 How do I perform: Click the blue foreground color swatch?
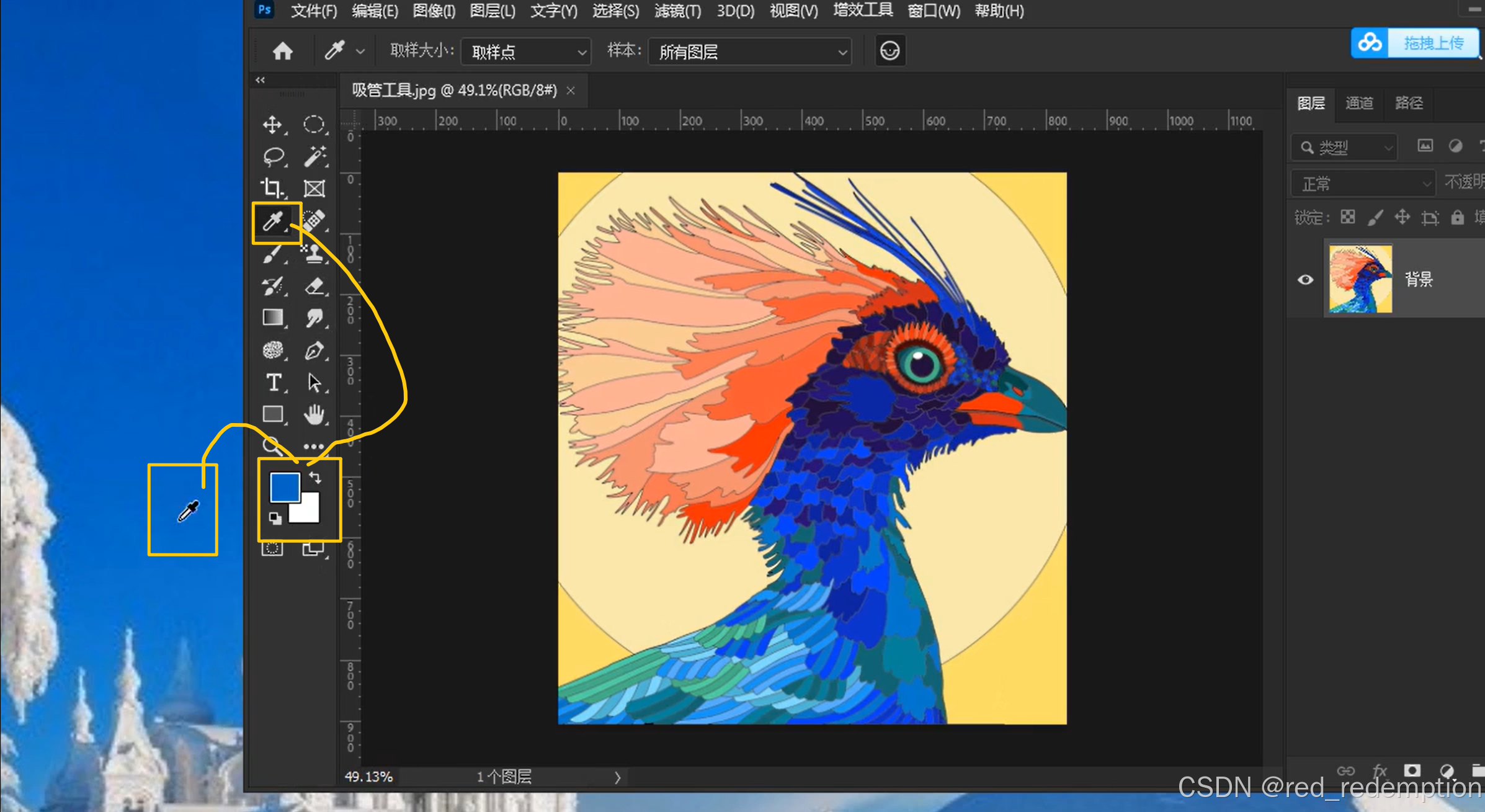pyautogui.click(x=284, y=488)
